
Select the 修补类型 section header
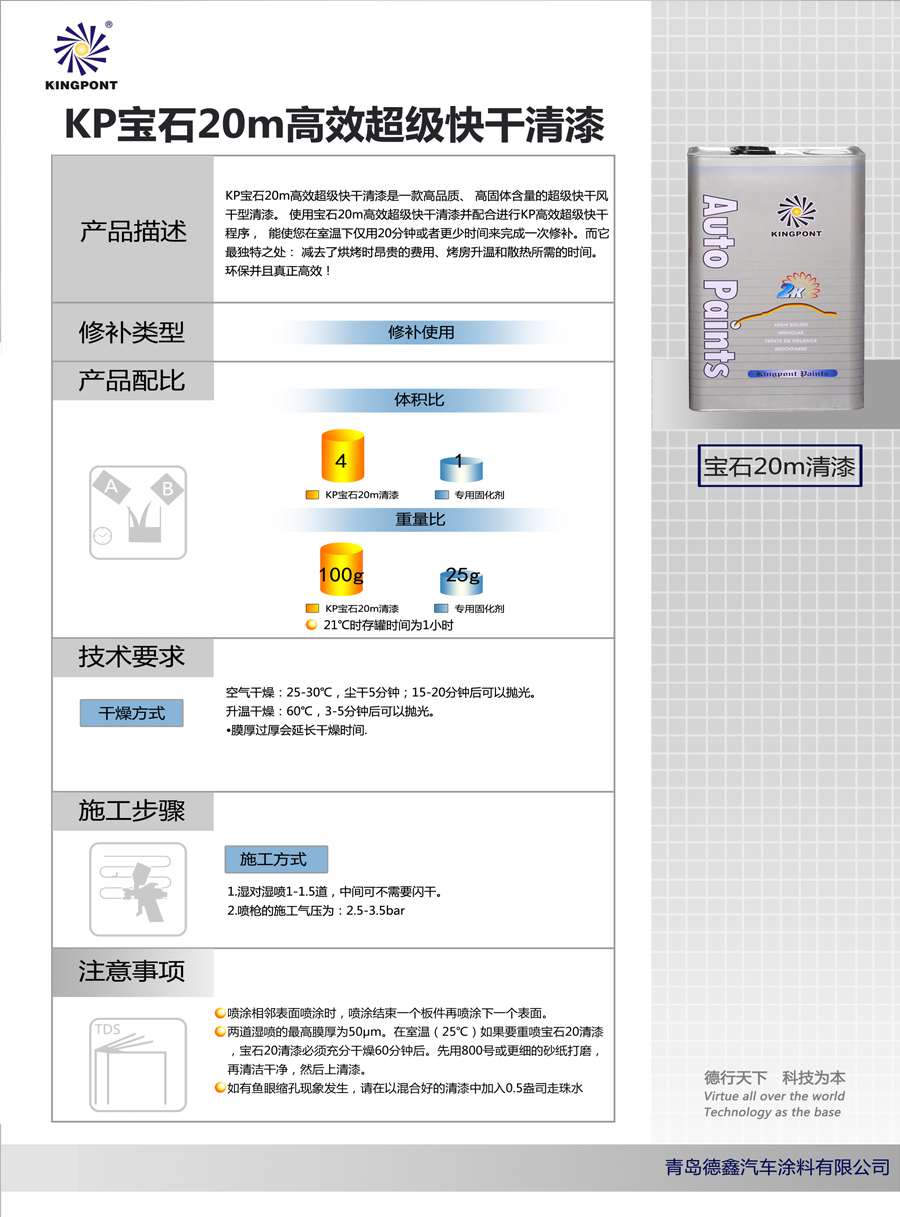pyautogui.click(x=133, y=332)
